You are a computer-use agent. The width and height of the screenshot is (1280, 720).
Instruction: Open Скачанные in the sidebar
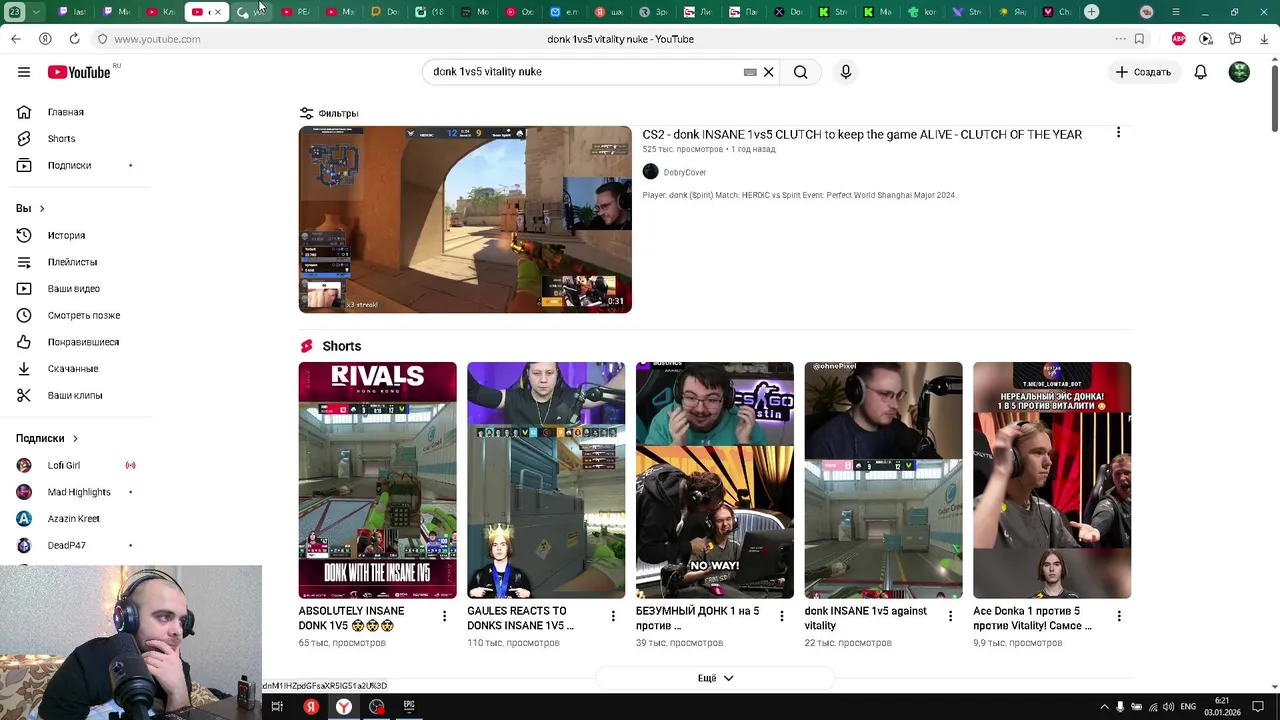click(x=73, y=369)
